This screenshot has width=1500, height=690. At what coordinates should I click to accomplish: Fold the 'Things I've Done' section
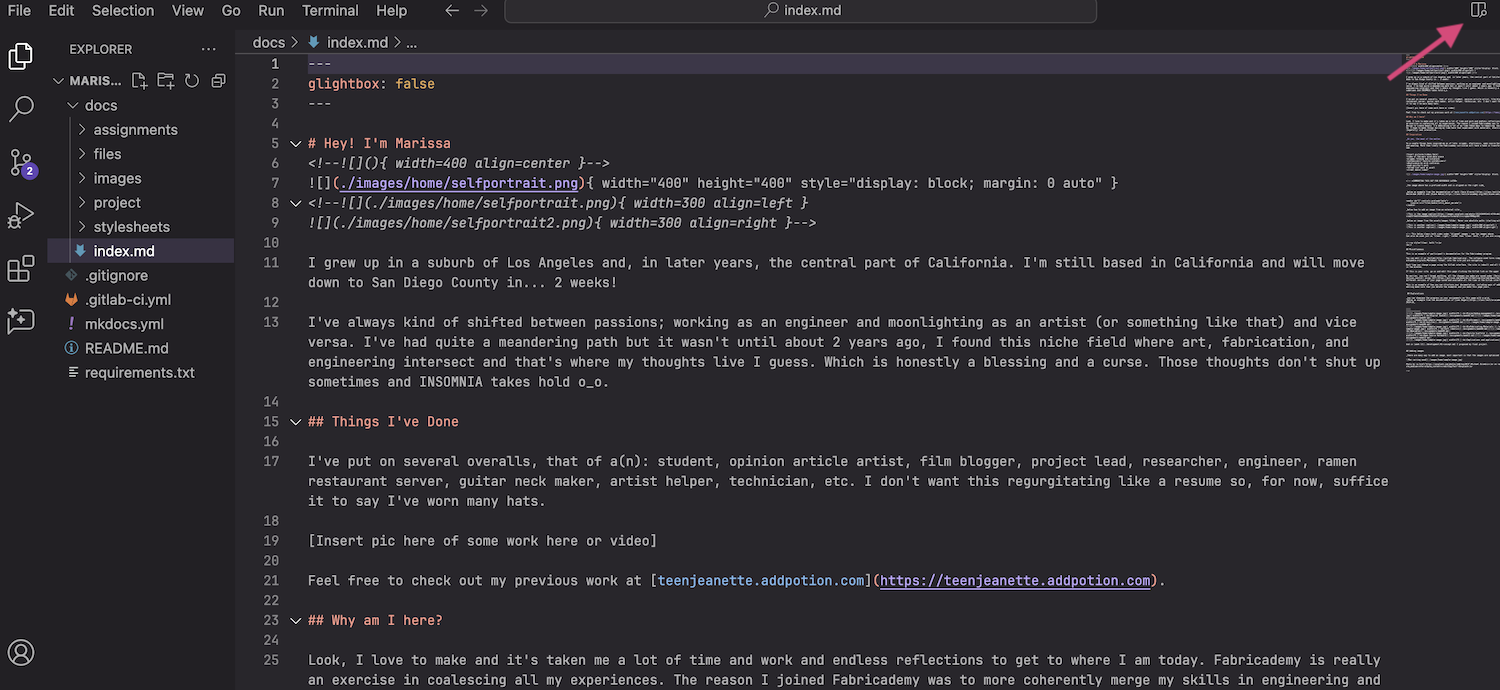pos(295,422)
